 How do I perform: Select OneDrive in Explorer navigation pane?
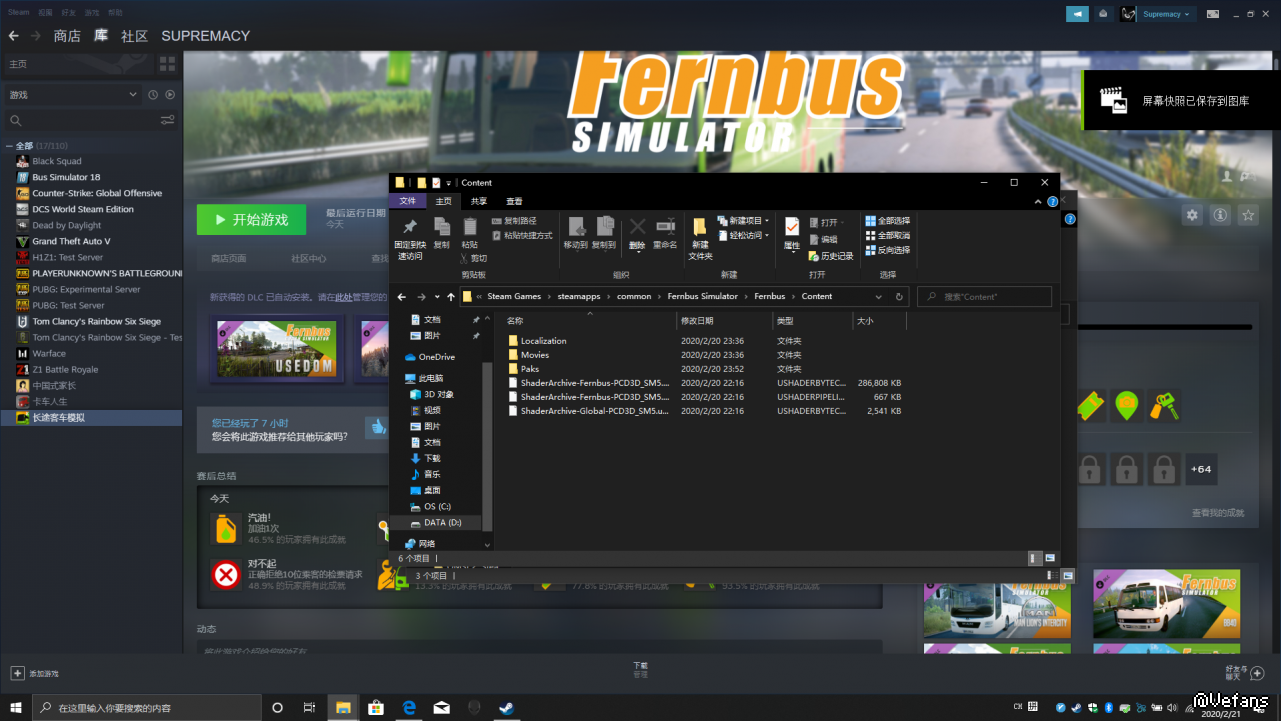tap(430, 357)
